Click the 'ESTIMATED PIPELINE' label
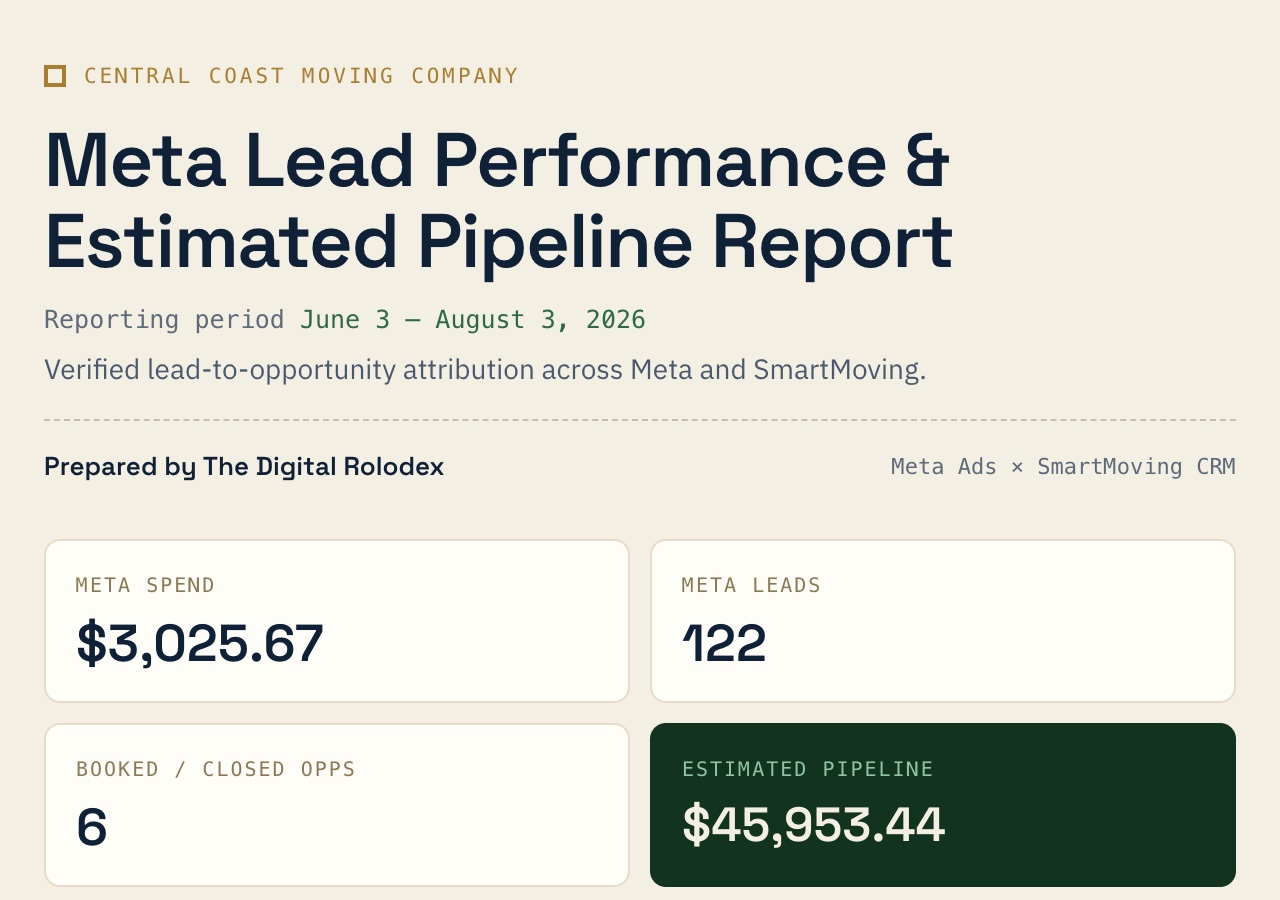 coord(808,770)
